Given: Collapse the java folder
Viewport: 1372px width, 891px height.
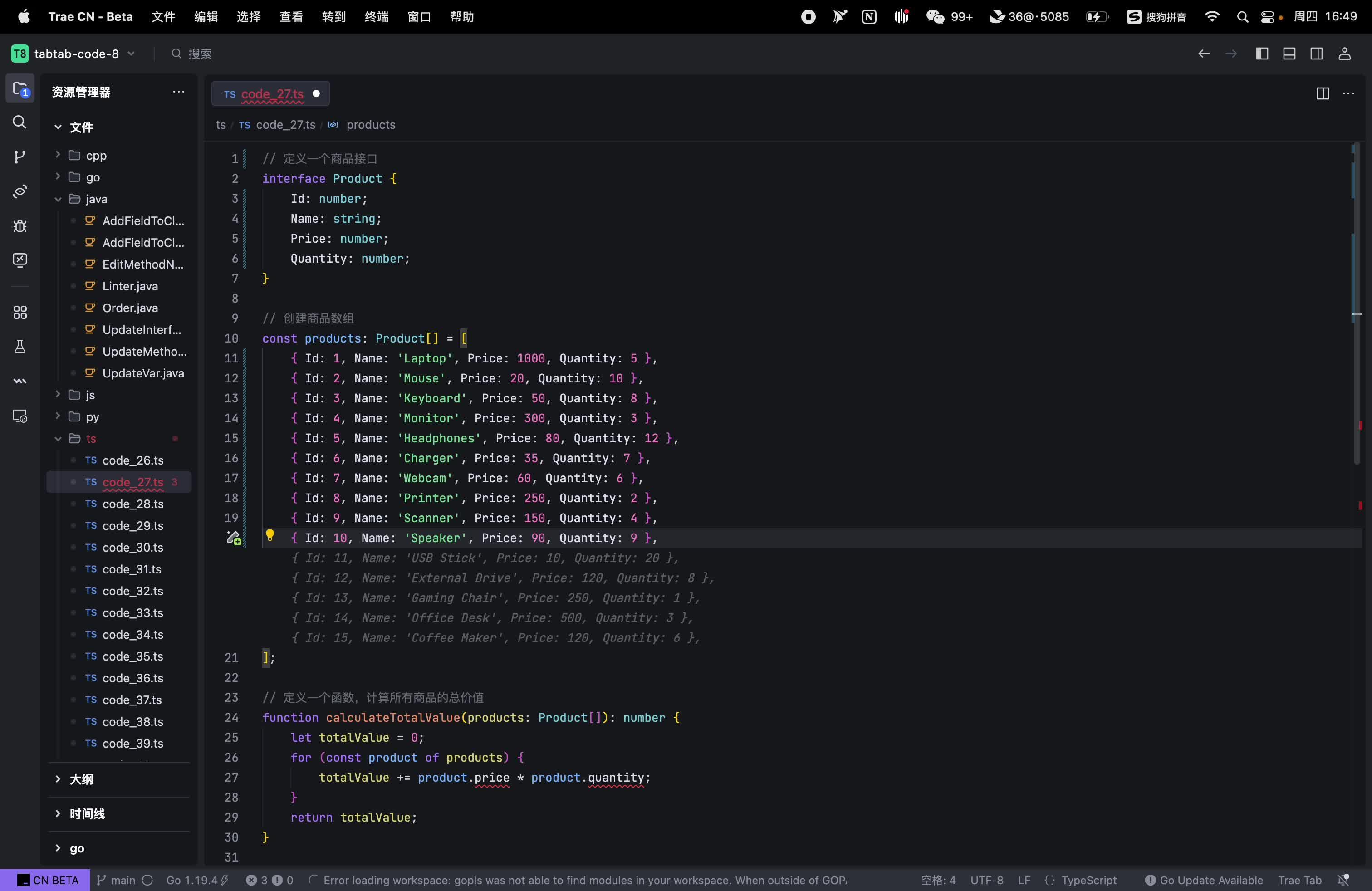Looking at the screenshot, I should pyautogui.click(x=58, y=199).
